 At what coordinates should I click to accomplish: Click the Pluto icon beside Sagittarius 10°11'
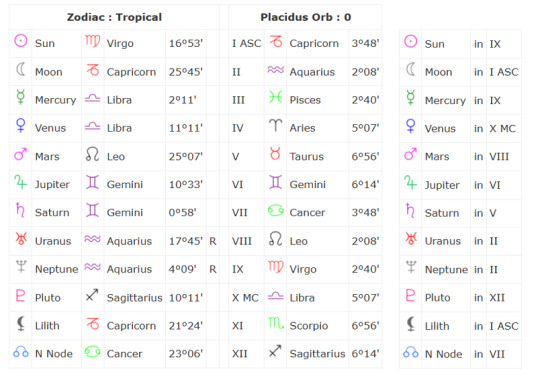click(x=21, y=295)
